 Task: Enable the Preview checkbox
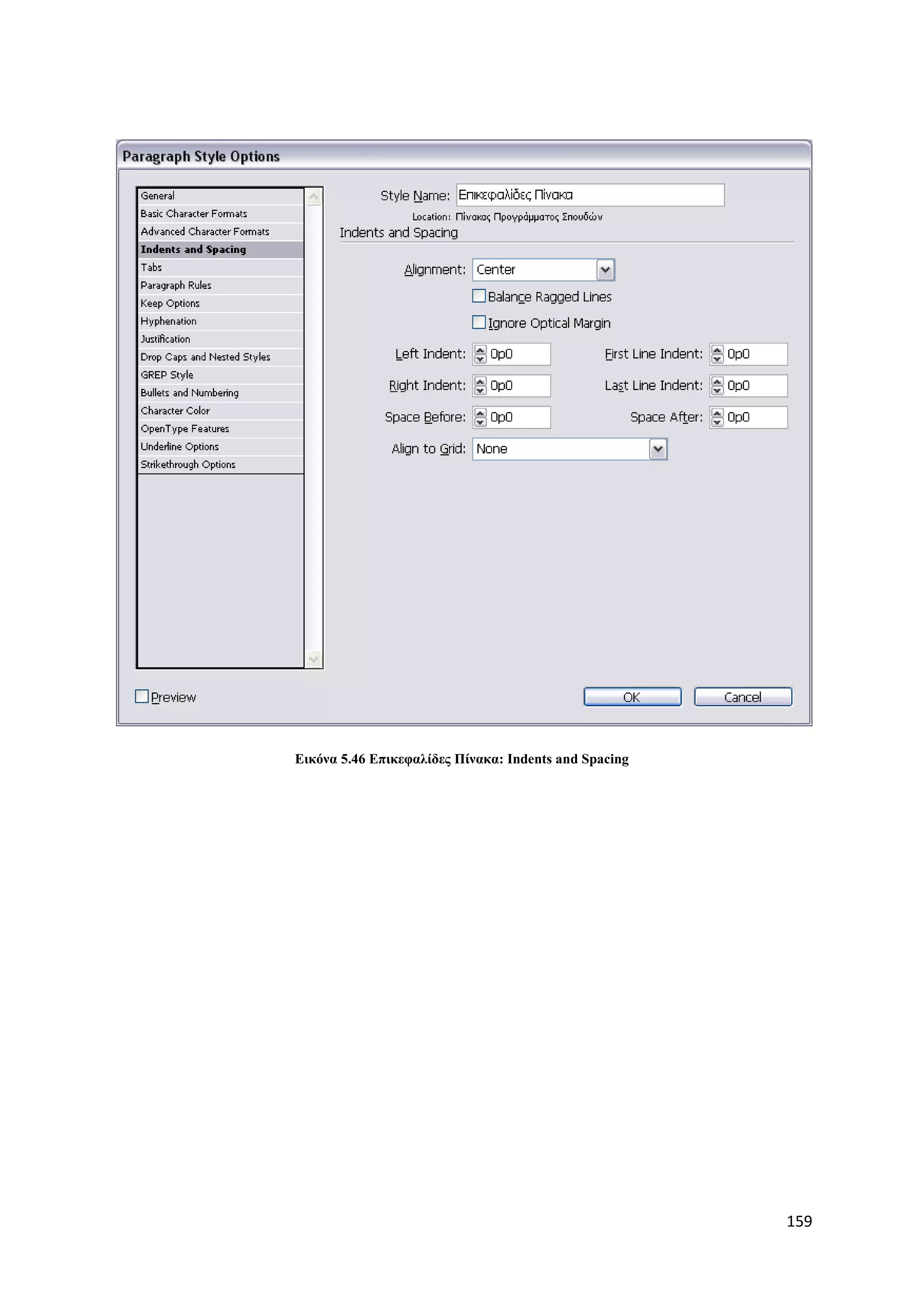tap(142, 696)
